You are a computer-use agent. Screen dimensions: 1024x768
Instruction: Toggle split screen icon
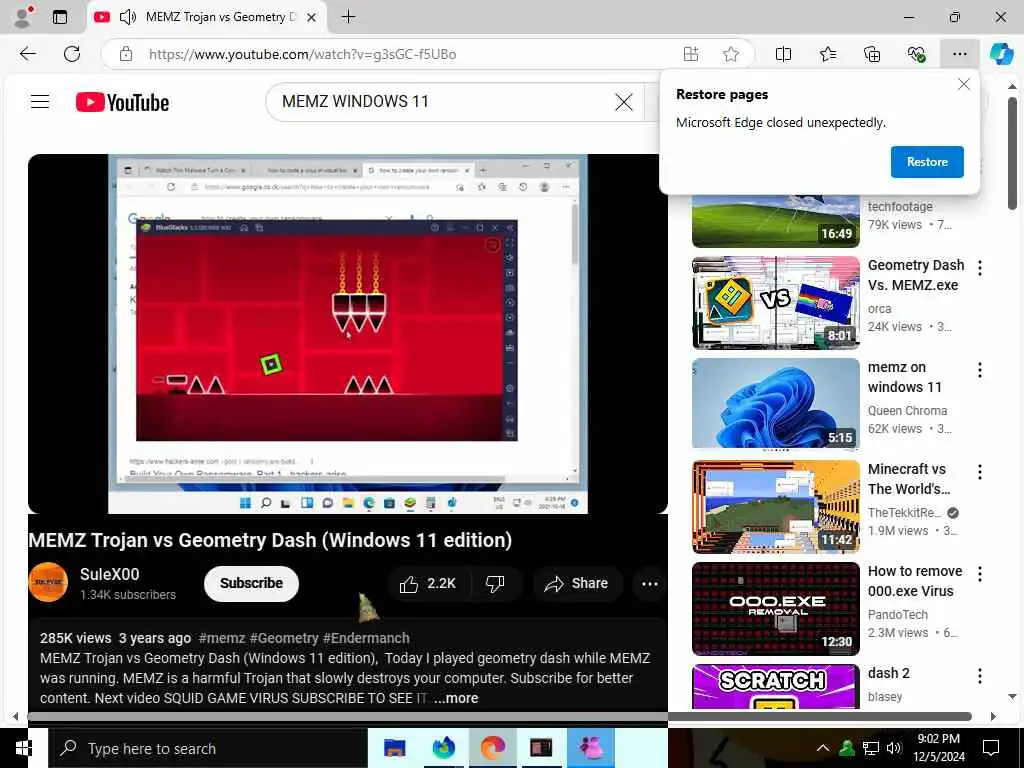click(783, 54)
